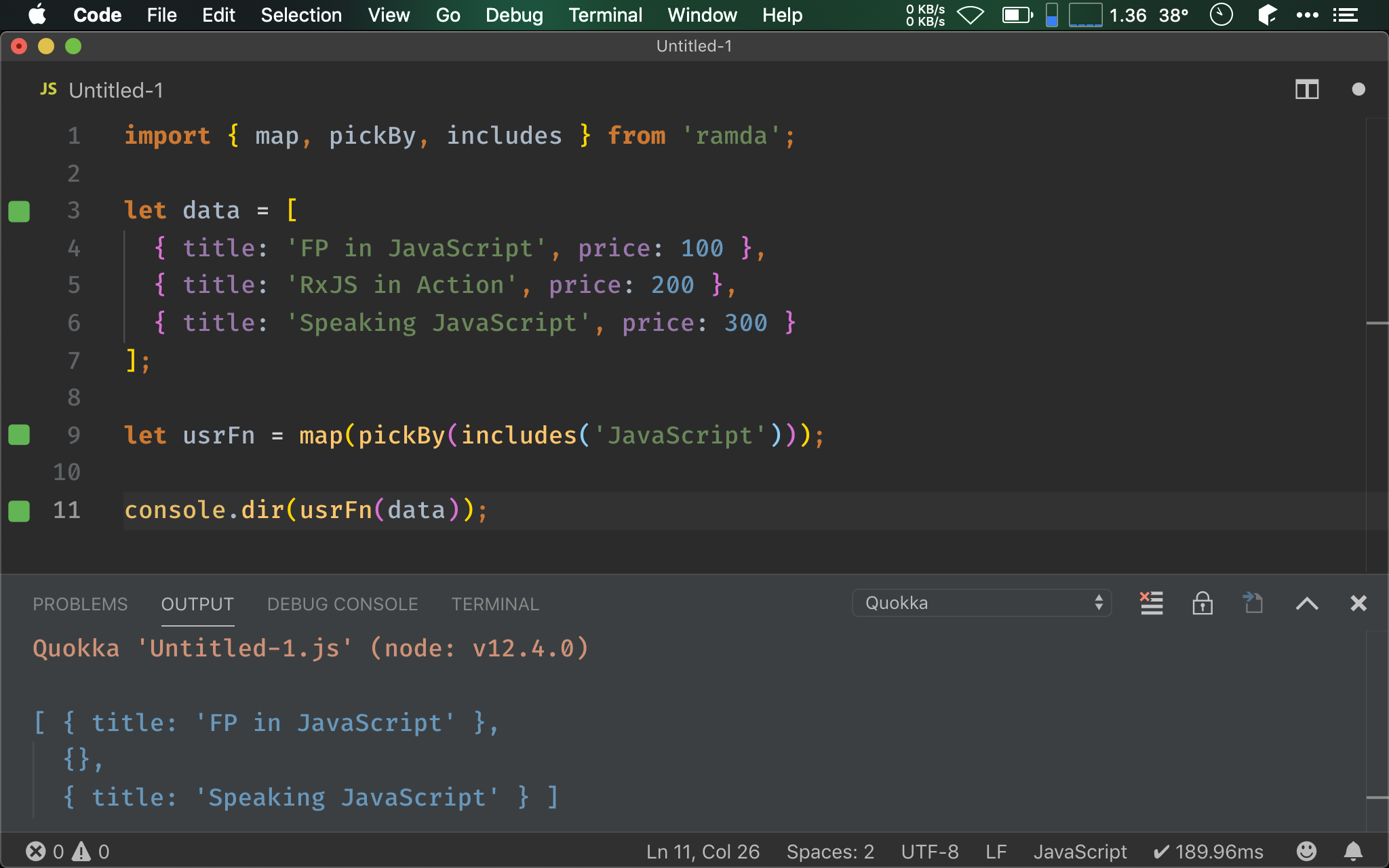Open the Selection menu
Image resolution: width=1389 pixels, height=868 pixels.
(301, 15)
